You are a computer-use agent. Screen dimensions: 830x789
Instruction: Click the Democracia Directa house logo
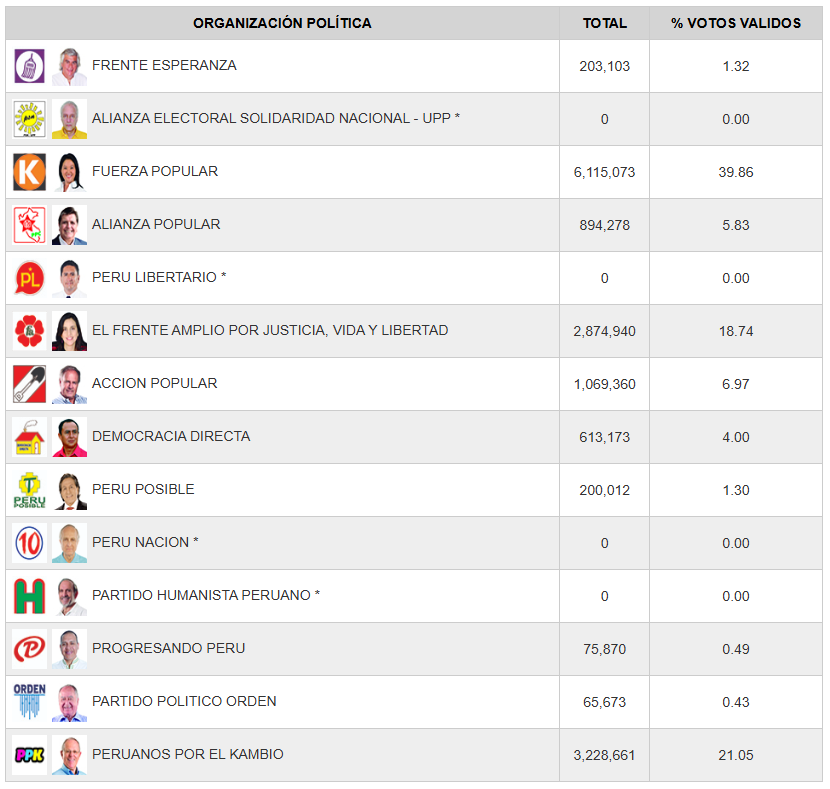pos(30,437)
